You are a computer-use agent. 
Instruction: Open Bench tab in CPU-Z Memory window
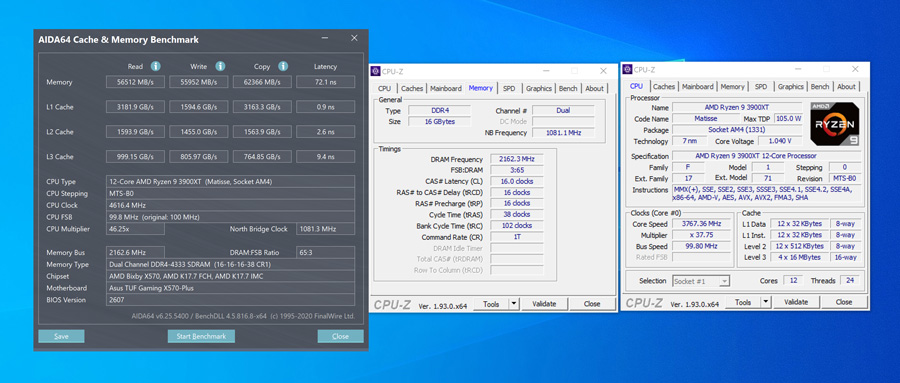pyautogui.click(x=568, y=88)
